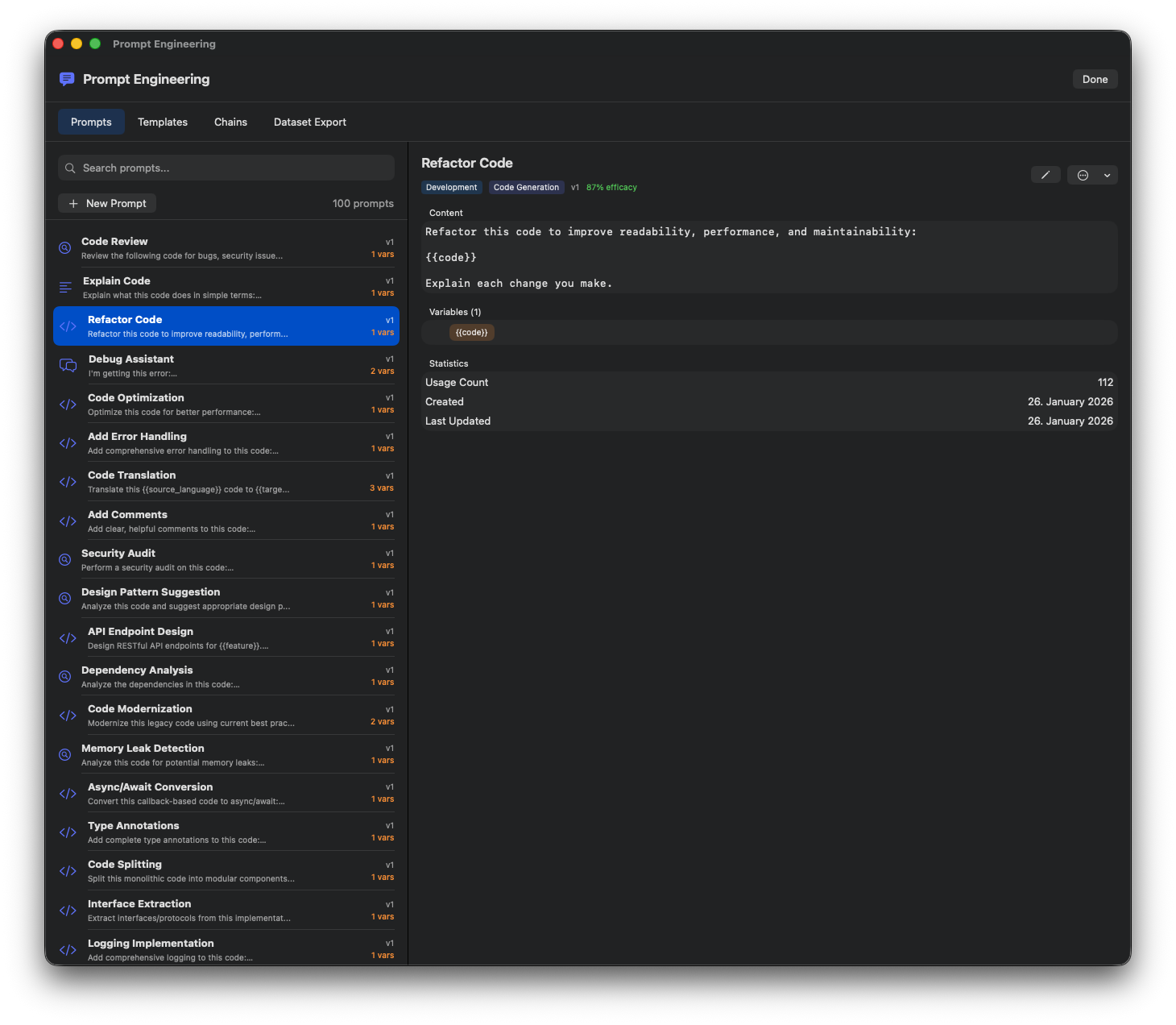Open the pencil edit icon for Refactor Code
Image resolution: width=1176 pixels, height=1025 pixels.
1046,175
